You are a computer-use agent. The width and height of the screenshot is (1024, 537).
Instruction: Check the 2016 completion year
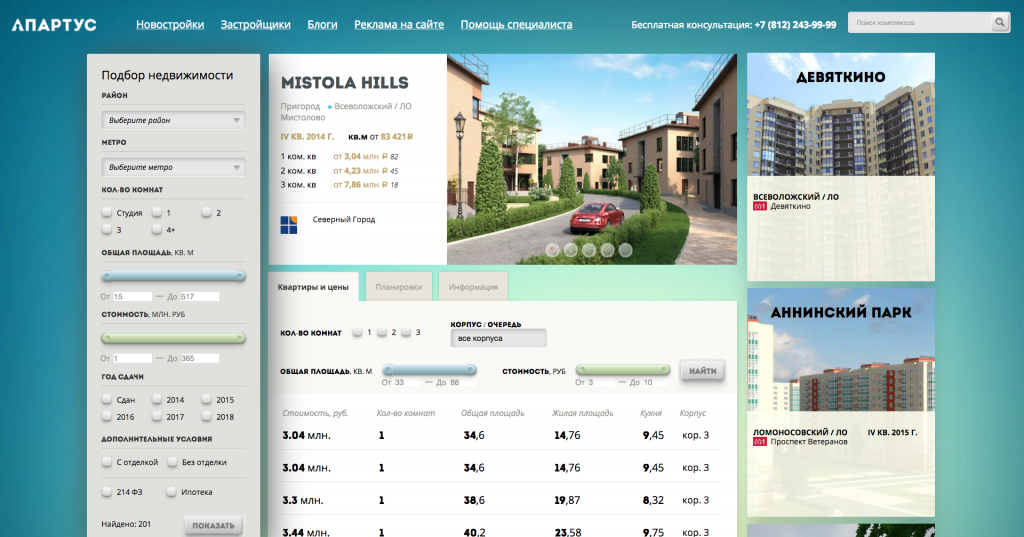click(x=107, y=416)
